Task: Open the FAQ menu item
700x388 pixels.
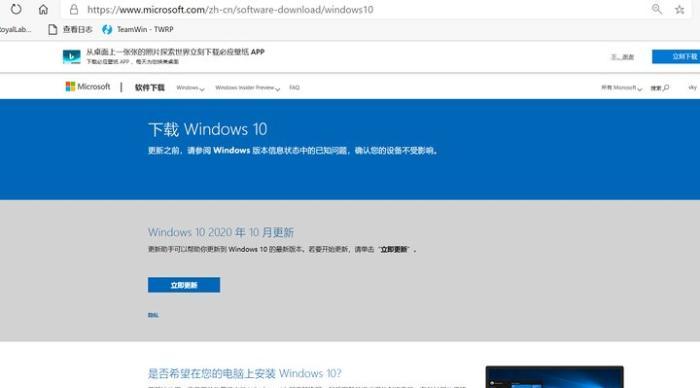Action: (294, 88)
